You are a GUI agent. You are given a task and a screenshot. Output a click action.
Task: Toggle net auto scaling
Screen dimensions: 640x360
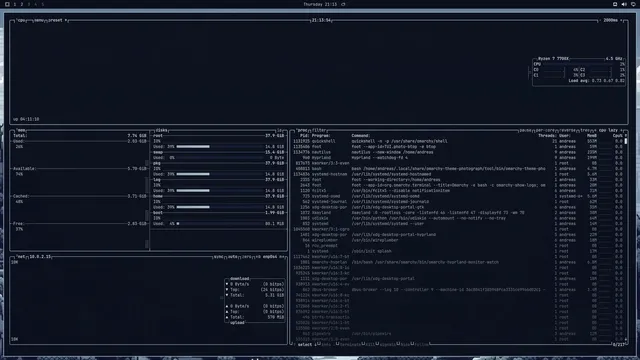pyautogui.click(x=233, y=257)
